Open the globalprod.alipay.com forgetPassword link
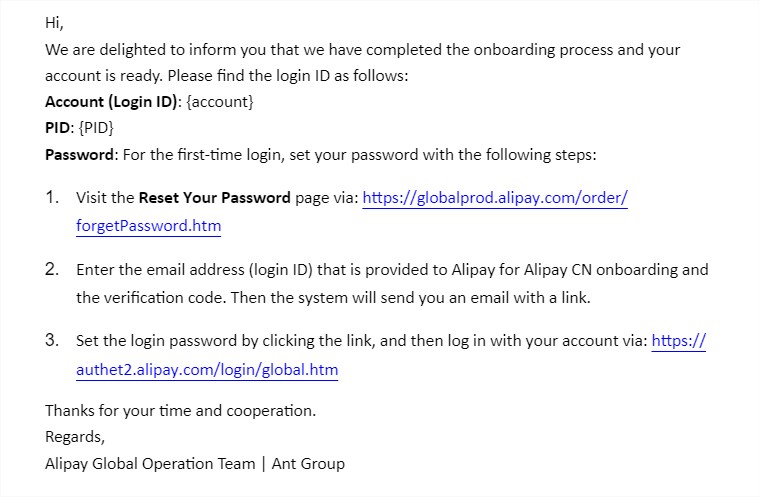 point(494,198)
